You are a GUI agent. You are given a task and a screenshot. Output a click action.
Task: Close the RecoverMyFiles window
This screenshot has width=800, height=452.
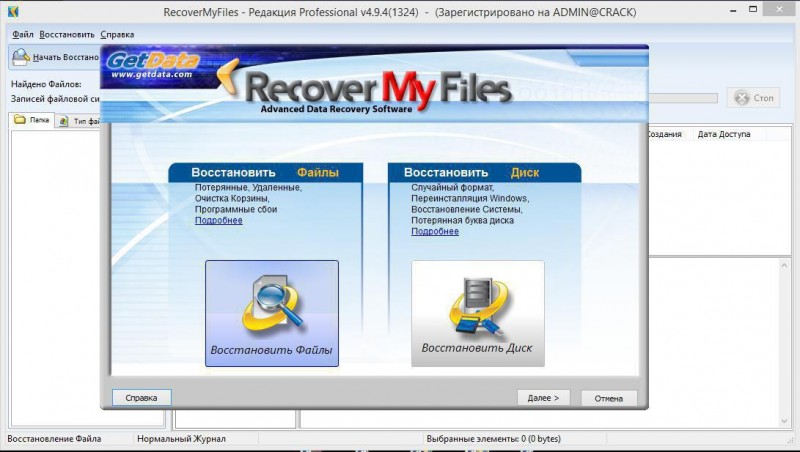tap(779, 9)
